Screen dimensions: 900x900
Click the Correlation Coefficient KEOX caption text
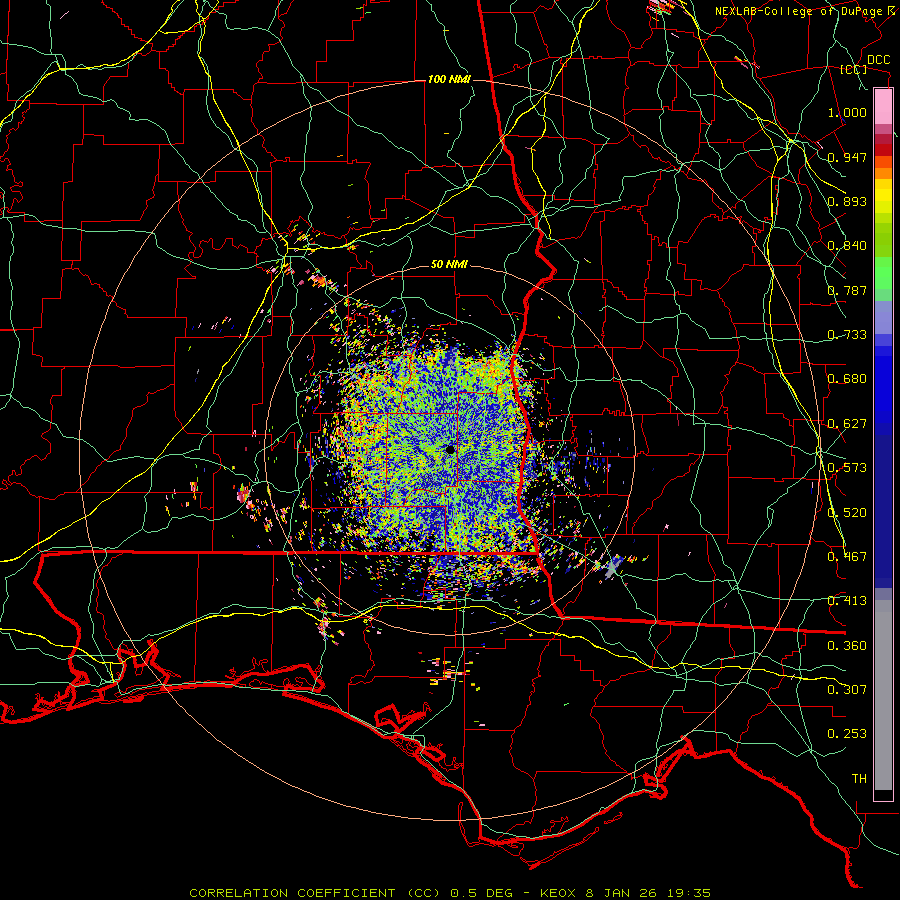[450, 893]
